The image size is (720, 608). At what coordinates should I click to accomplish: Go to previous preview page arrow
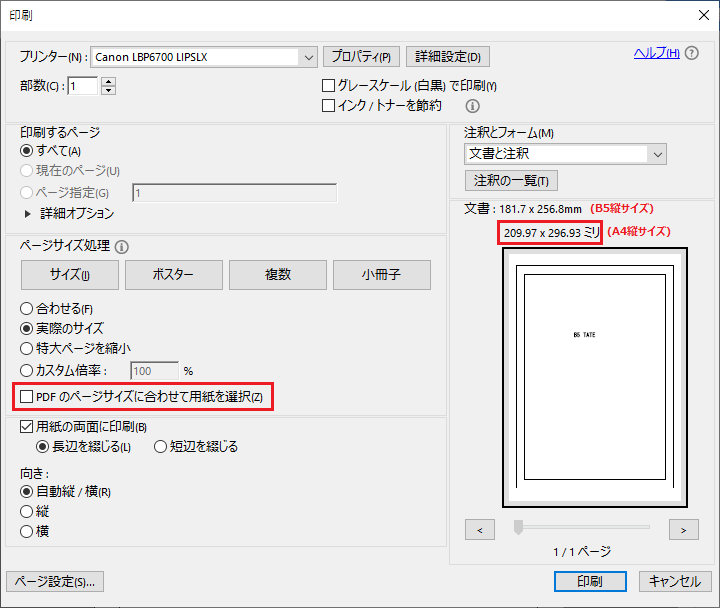coord(480,530)
